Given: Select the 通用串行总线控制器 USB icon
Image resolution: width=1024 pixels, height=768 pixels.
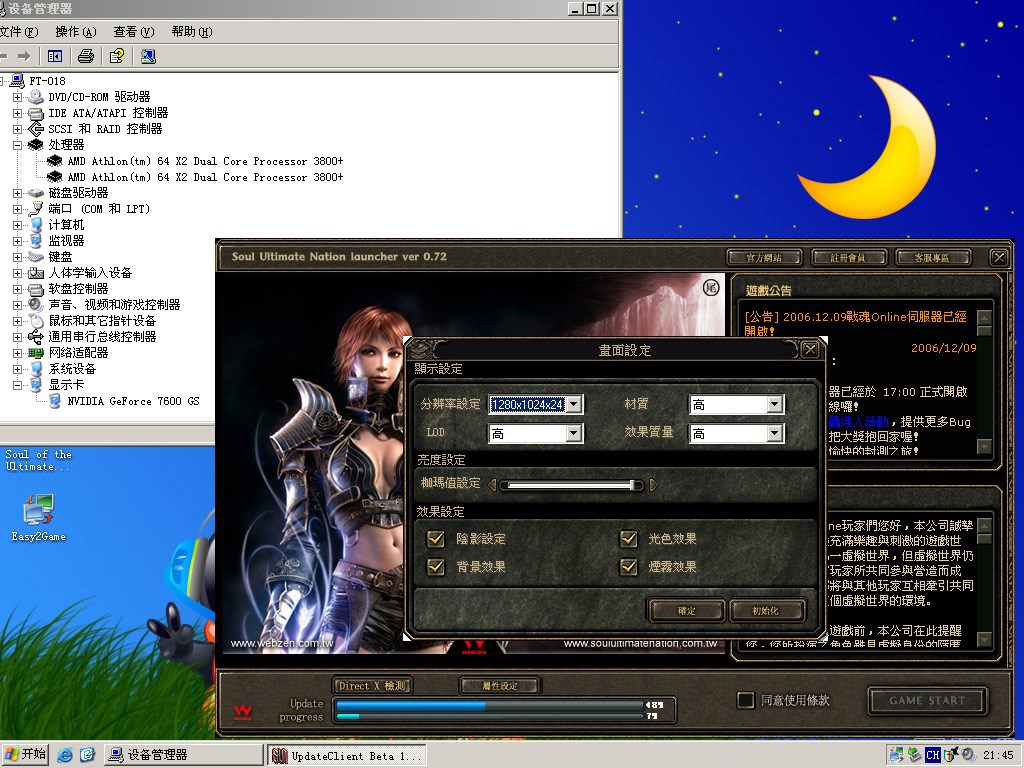Looking at the screenshot, I should coord(36,337).
